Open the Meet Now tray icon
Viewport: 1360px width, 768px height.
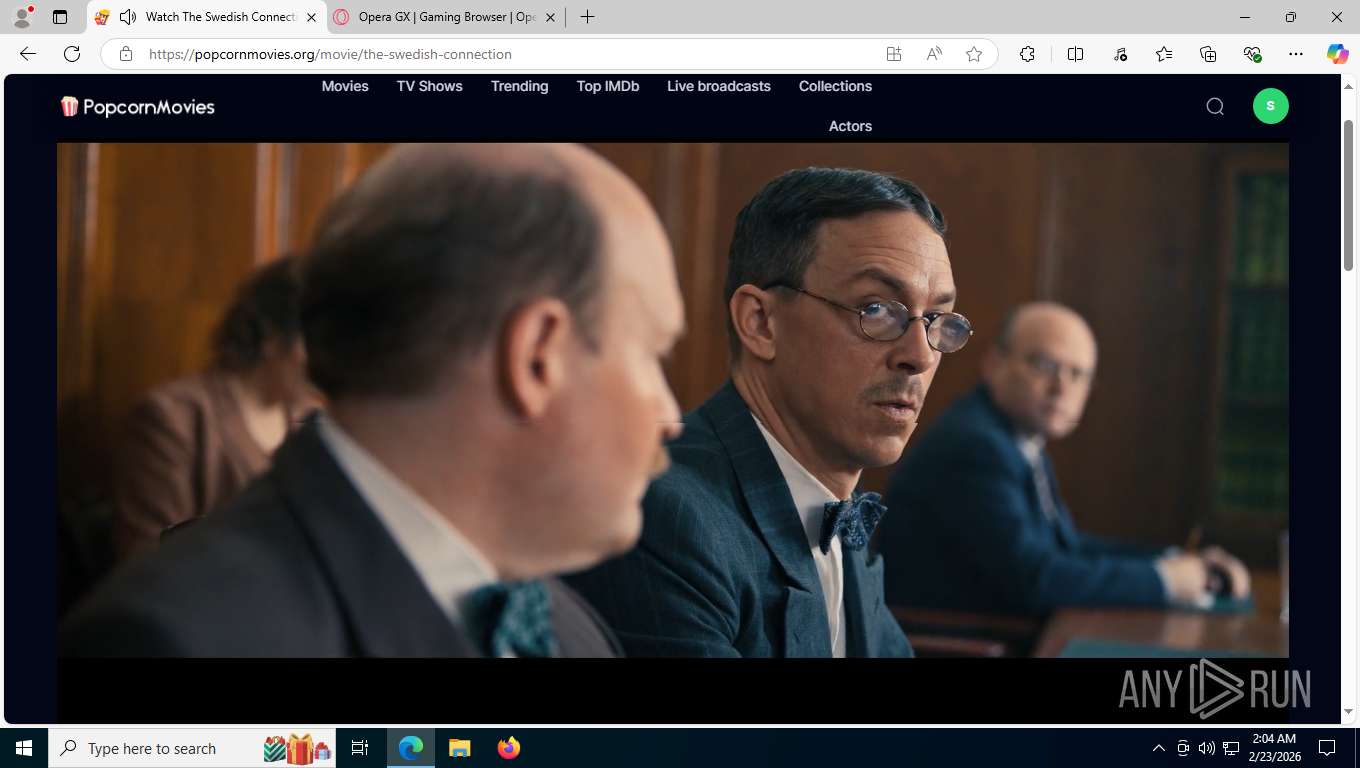tap(1183, 748)
